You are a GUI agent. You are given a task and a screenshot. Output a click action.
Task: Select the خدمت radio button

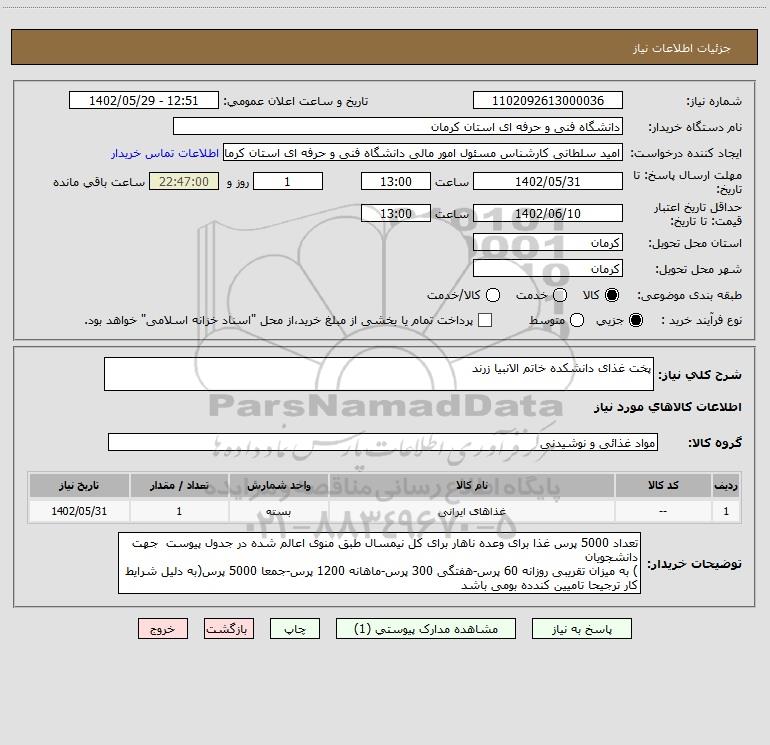pos(560,295)
